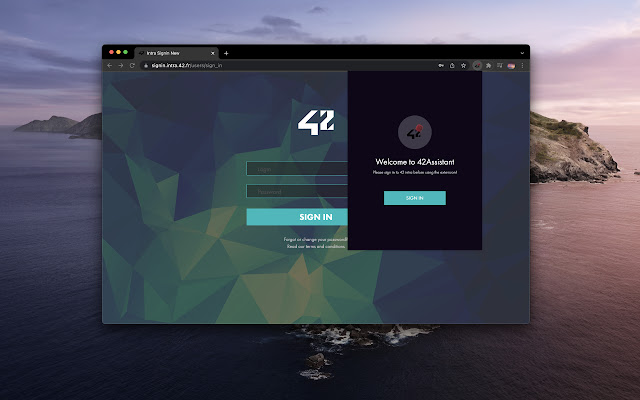Click the Login input field
640x400 pixels.
[x=297, y=169]
